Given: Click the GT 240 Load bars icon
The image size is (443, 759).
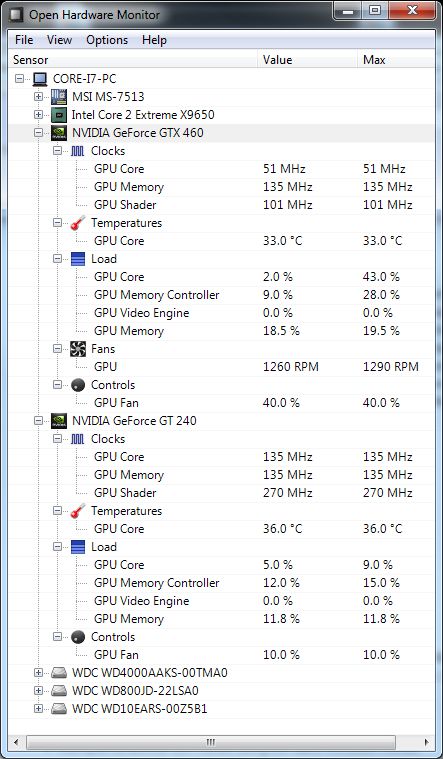Looking at the screenshot, I should point(77,547).
